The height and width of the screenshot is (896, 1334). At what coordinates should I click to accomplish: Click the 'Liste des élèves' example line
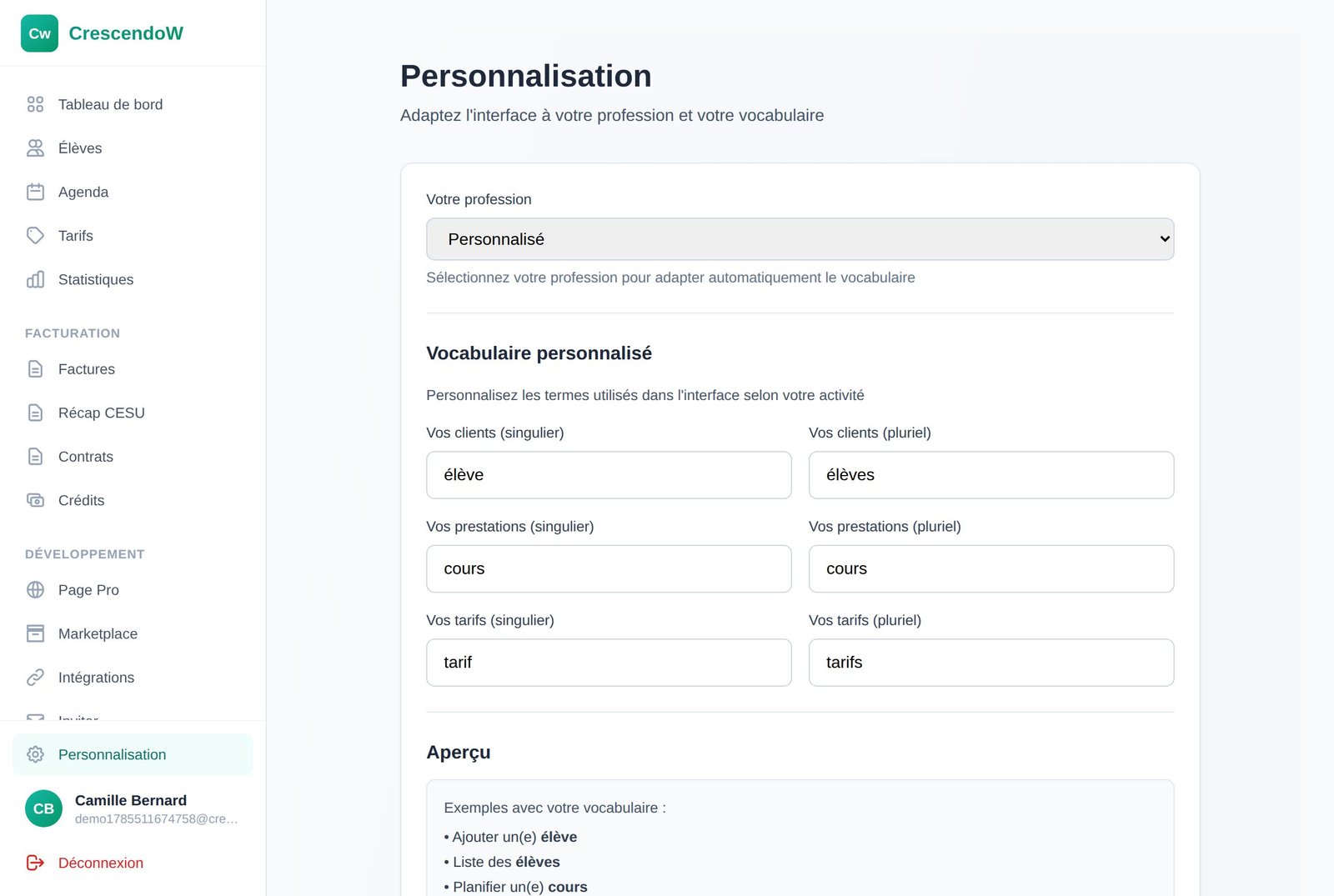[x=502, y=862]
